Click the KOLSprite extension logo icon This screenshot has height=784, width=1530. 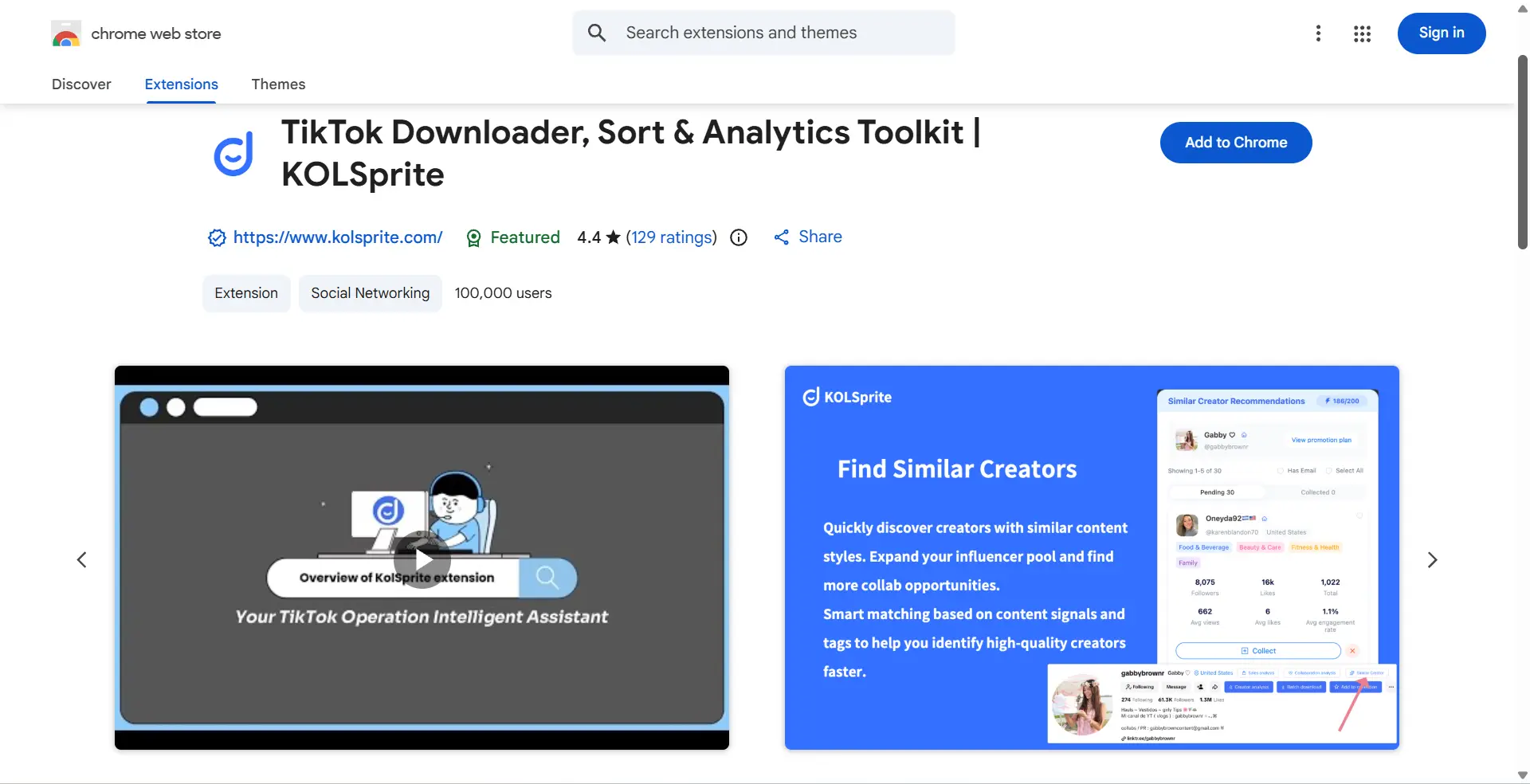pyautogui.click(x=233, y=154)
